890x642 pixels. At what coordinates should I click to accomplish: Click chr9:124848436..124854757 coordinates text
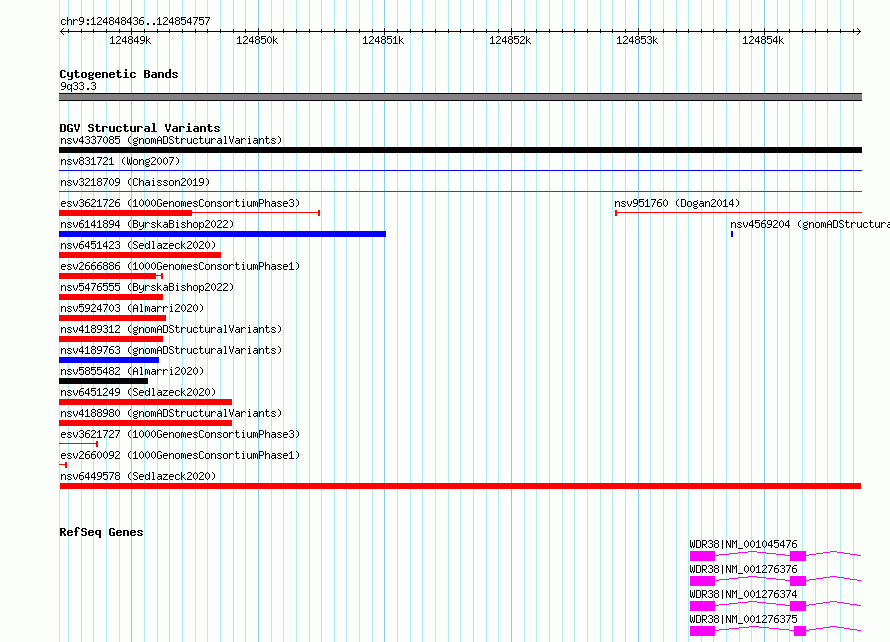[135, 22]
